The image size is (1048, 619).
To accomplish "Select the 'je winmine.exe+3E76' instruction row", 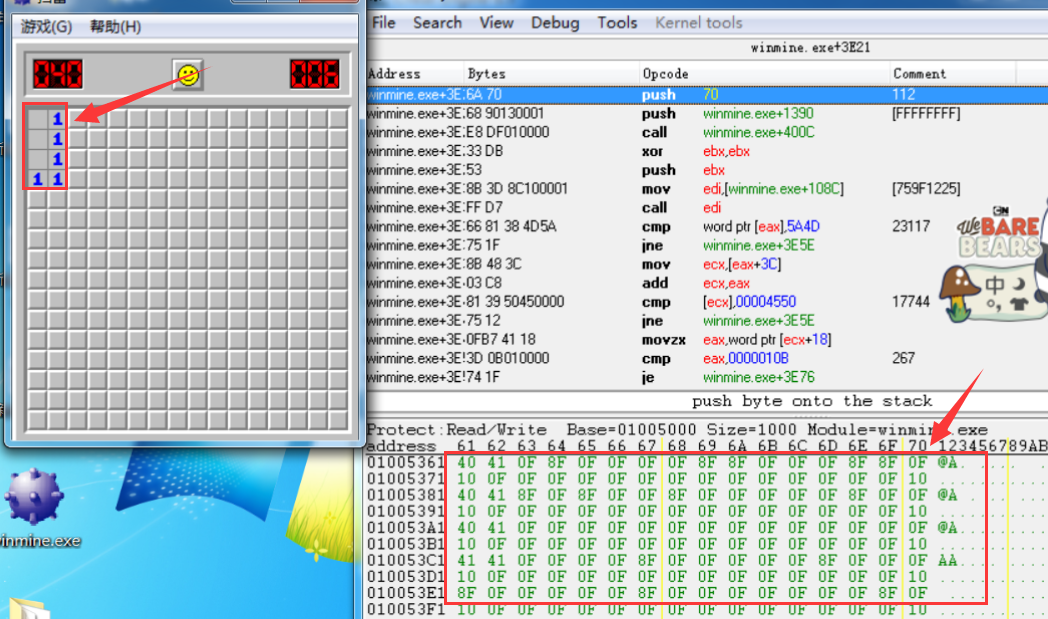I will point(707,377).
